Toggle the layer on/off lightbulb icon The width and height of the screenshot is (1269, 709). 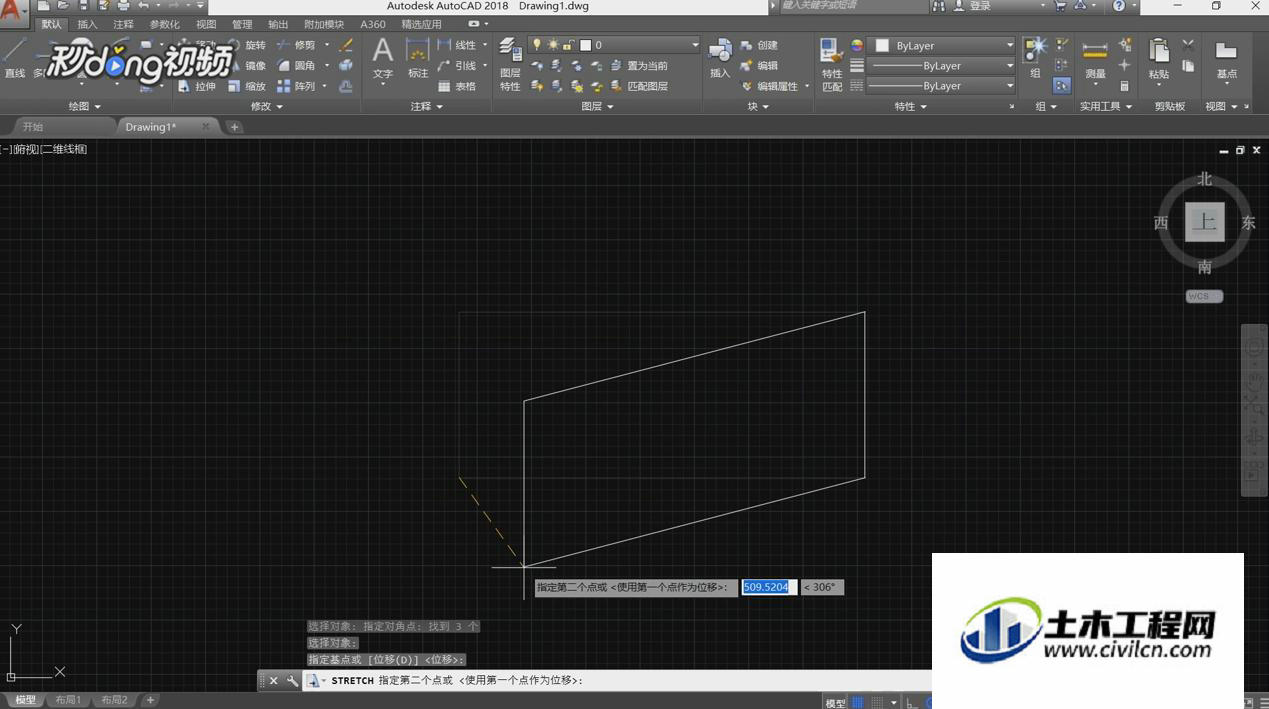pyautogui.click(x=537, y=45)
